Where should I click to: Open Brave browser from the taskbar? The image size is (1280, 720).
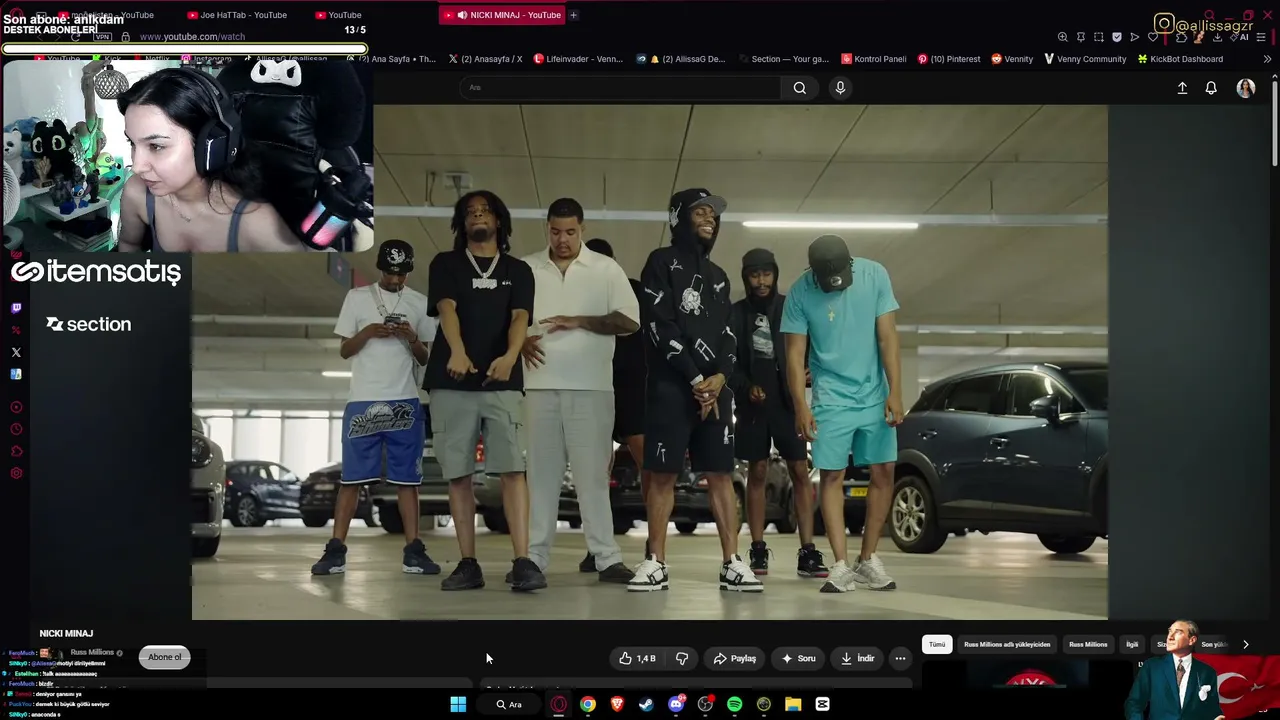[x=617, y=704]
